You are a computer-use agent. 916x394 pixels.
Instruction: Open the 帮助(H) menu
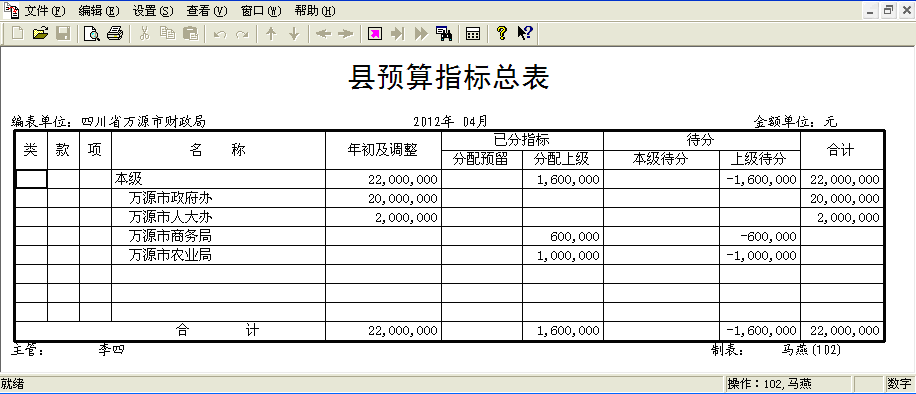coord(315,11)
